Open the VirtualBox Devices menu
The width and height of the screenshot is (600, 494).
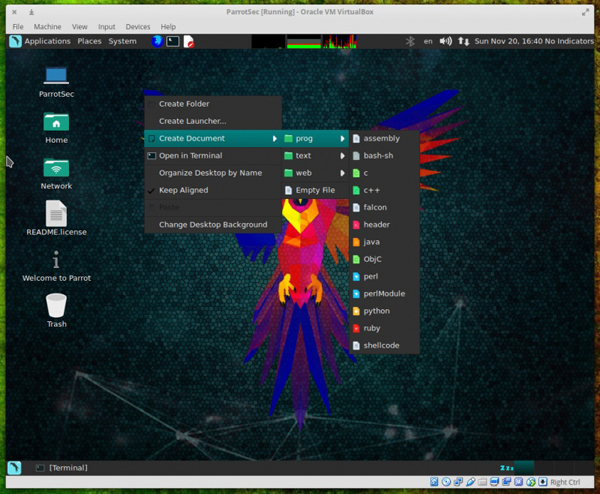click(x=138, y=26)
